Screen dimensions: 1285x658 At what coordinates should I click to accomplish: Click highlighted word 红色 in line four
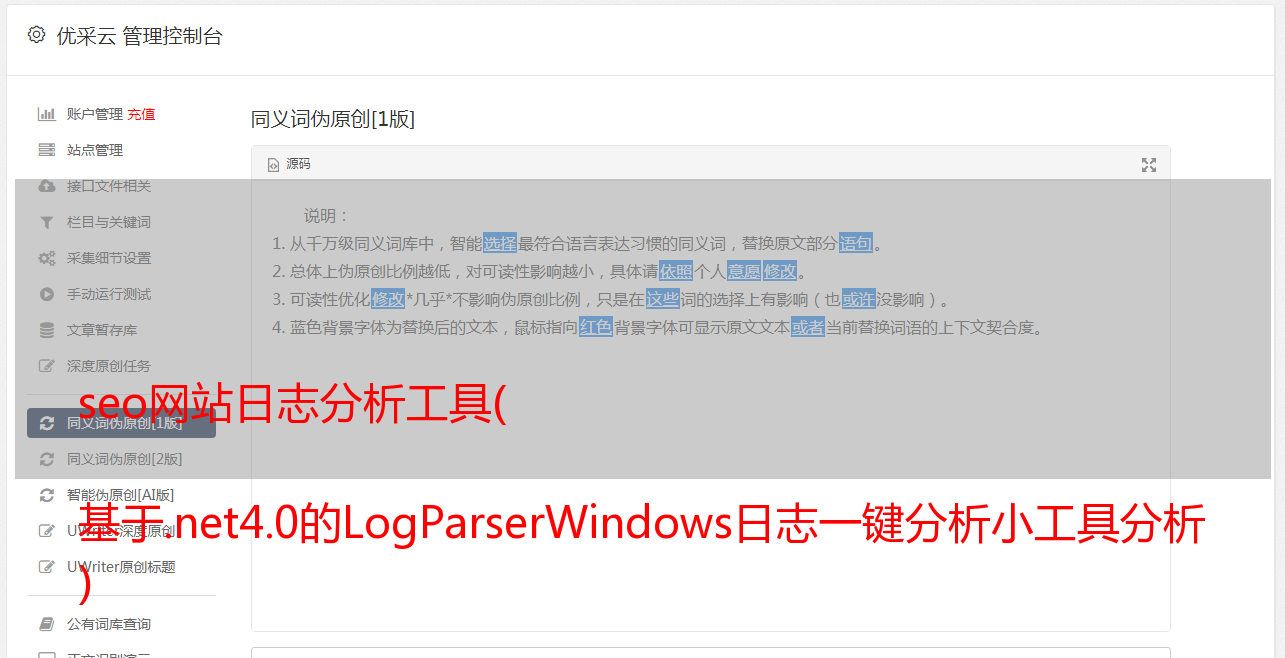(x=595, y=327)
